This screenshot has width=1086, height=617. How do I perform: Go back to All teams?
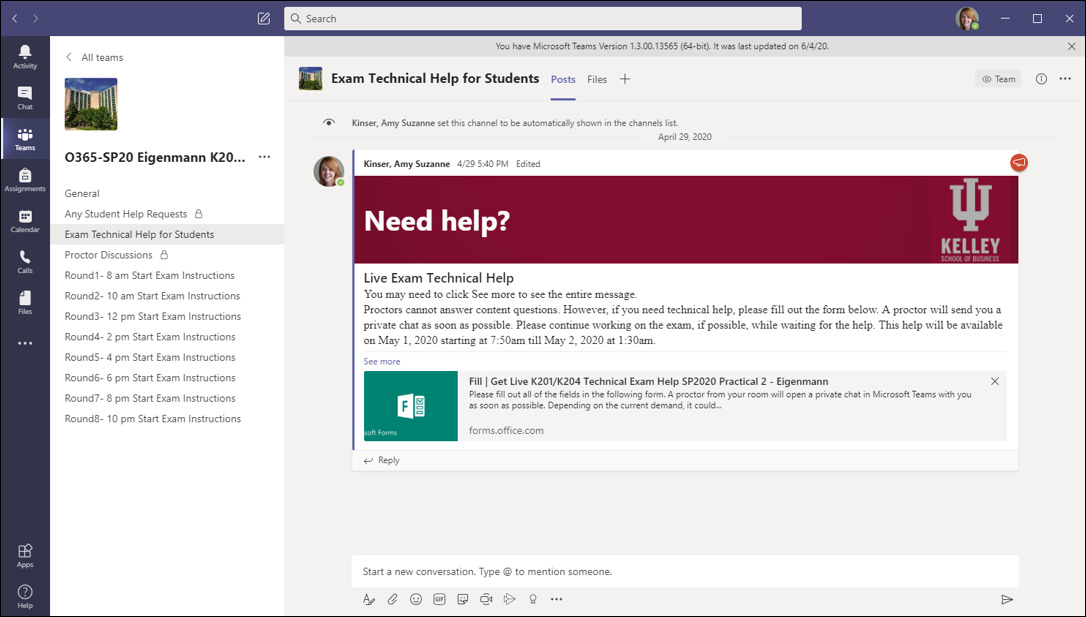(94, 57)
